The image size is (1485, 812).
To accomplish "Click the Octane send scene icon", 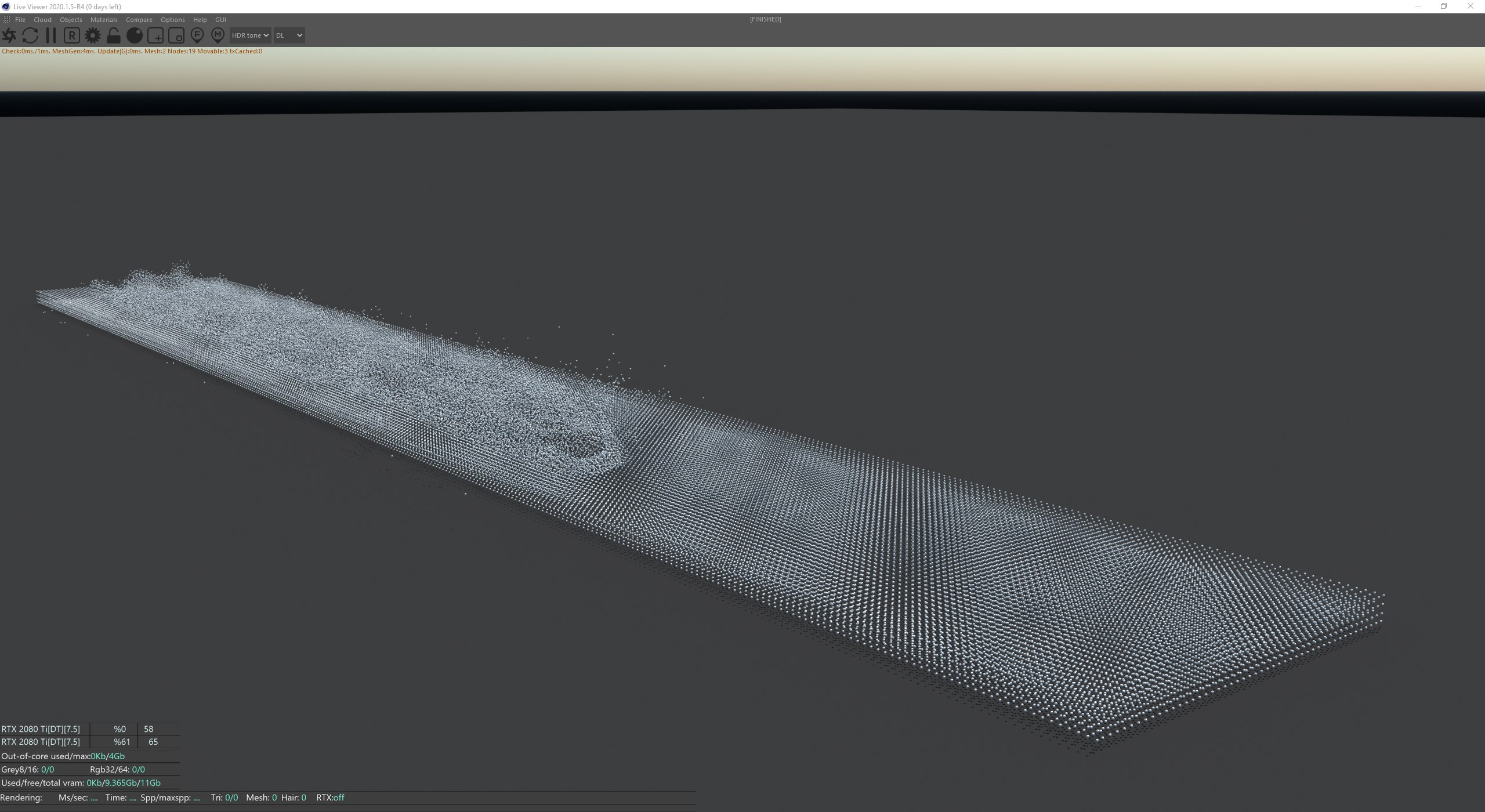I will click(x=9, y=35).
